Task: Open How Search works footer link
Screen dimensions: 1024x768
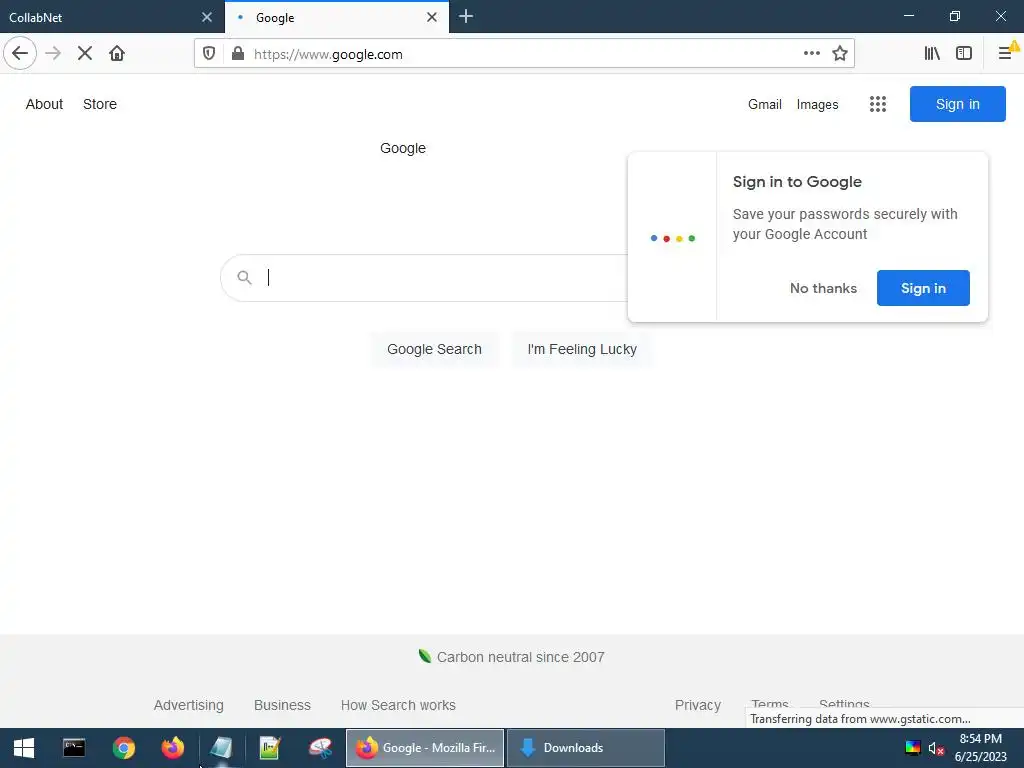Action: 398,705
